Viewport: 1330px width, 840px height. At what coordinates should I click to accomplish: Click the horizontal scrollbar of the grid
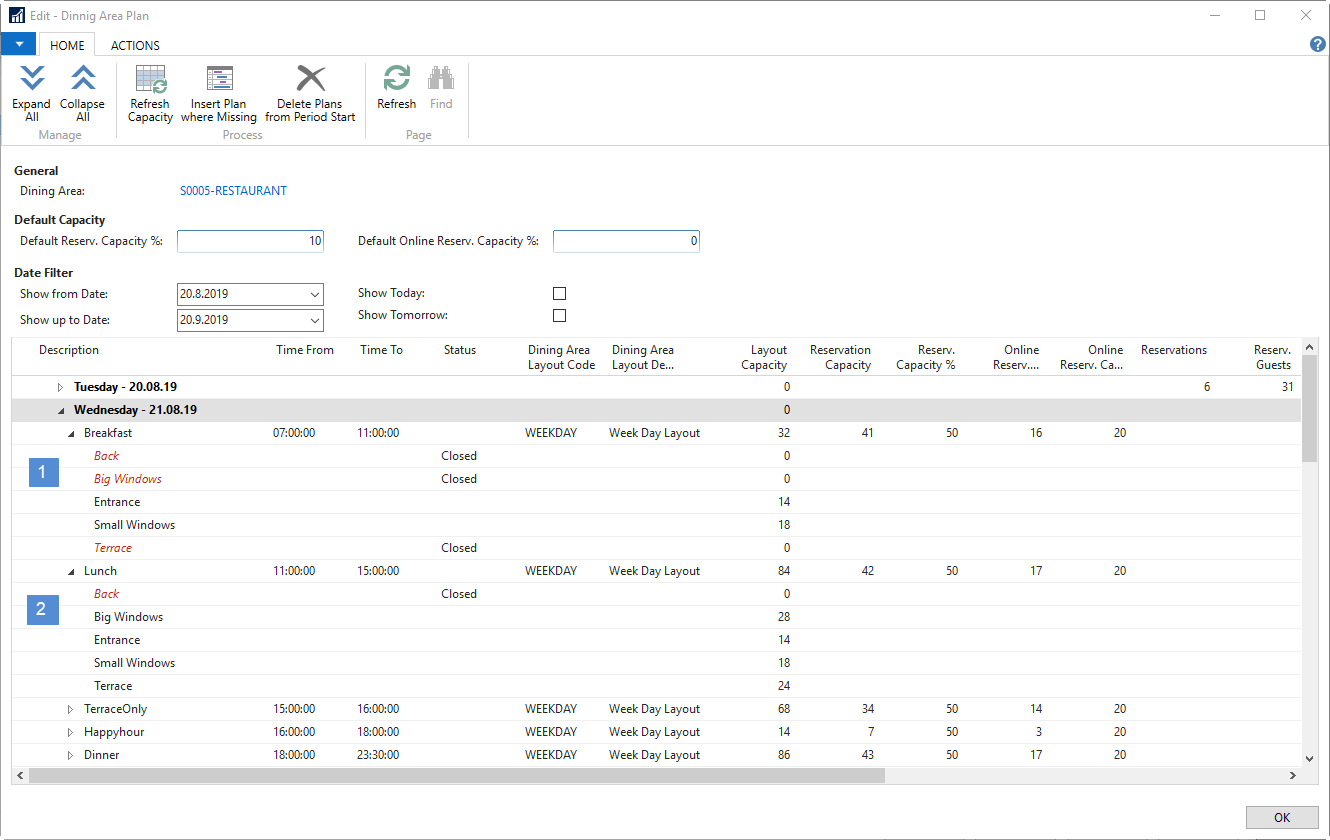point(456,776)
